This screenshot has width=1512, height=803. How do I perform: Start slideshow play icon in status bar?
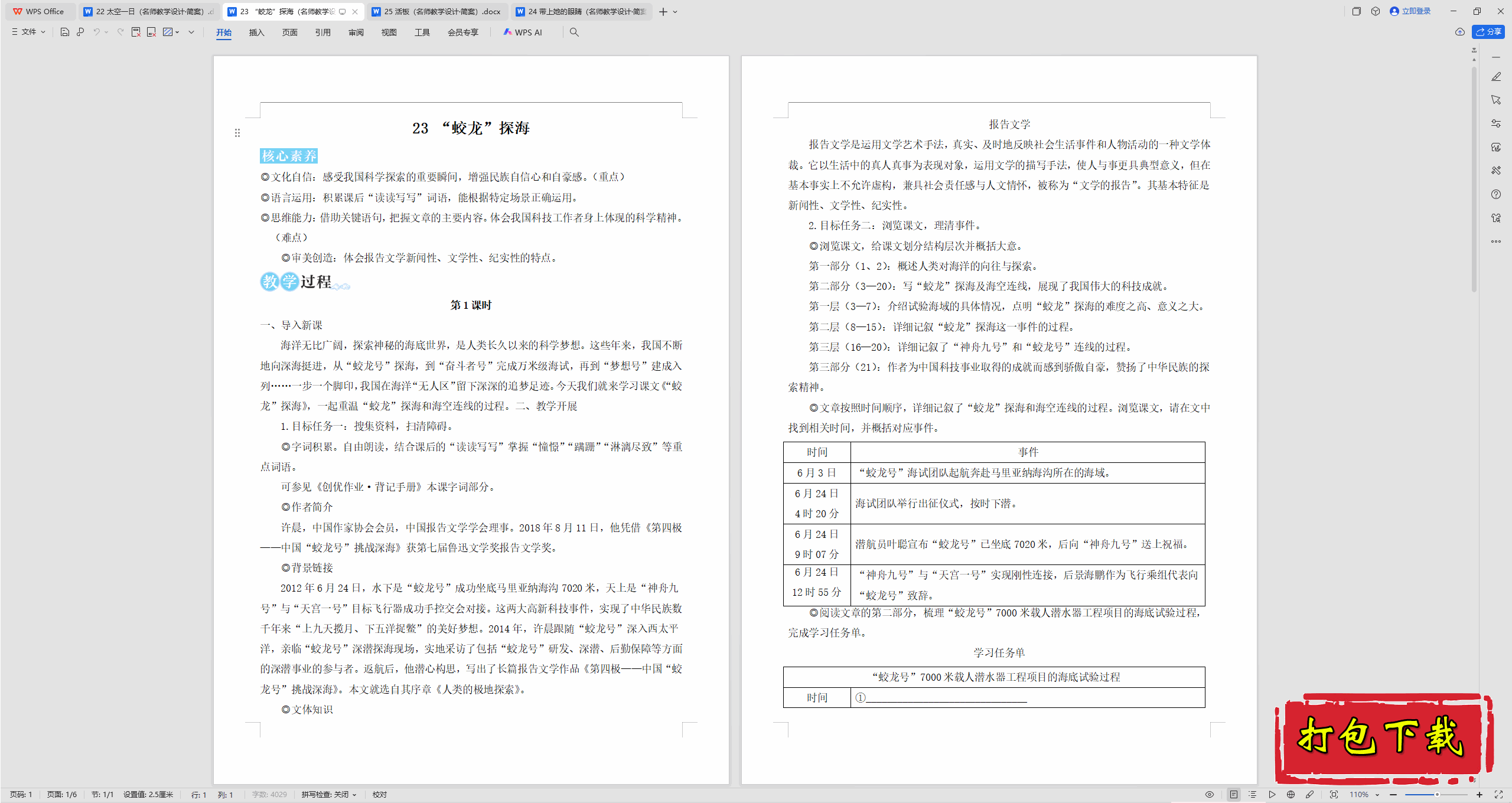[x=1272, y=795]
